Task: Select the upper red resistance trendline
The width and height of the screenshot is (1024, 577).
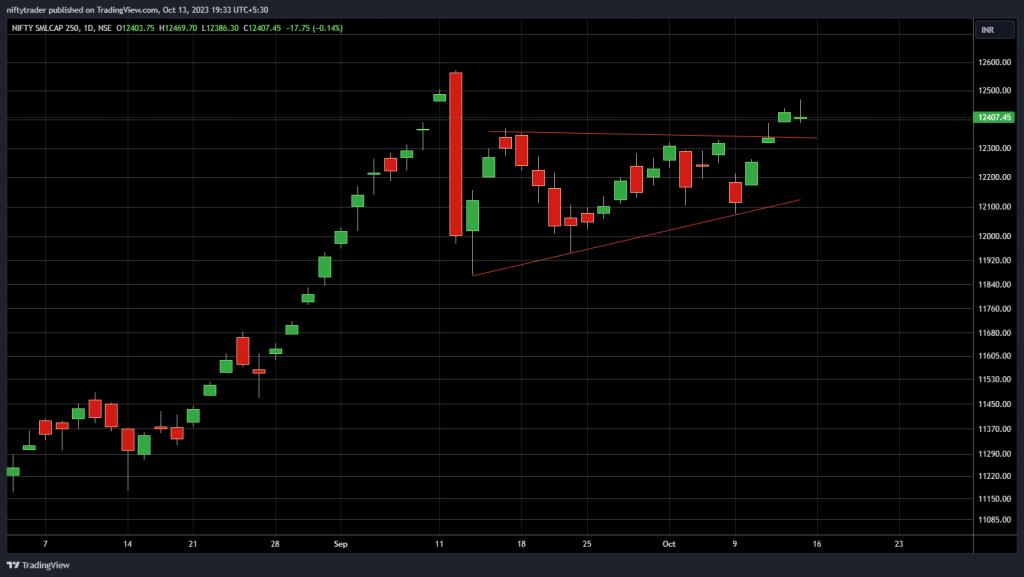Action: 652,134
